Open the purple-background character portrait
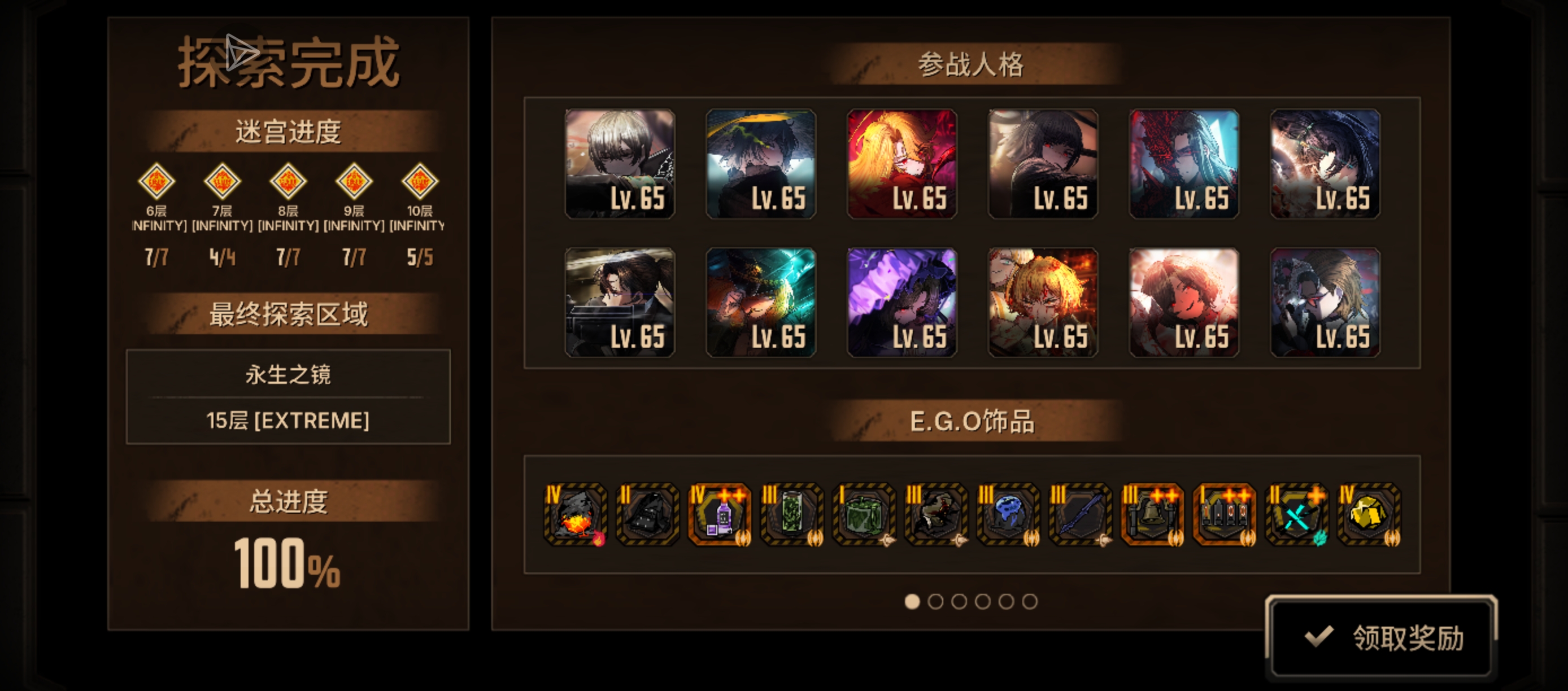Image resolution: width=1568 pixels, height=691 pixels. (x=902, y=303)
